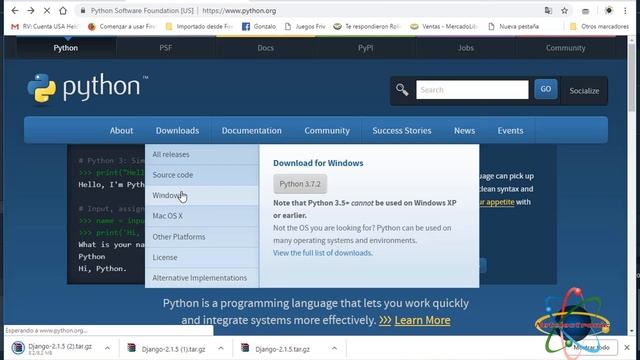
Task: Open the browser home page icon
Action: point(63,11)
